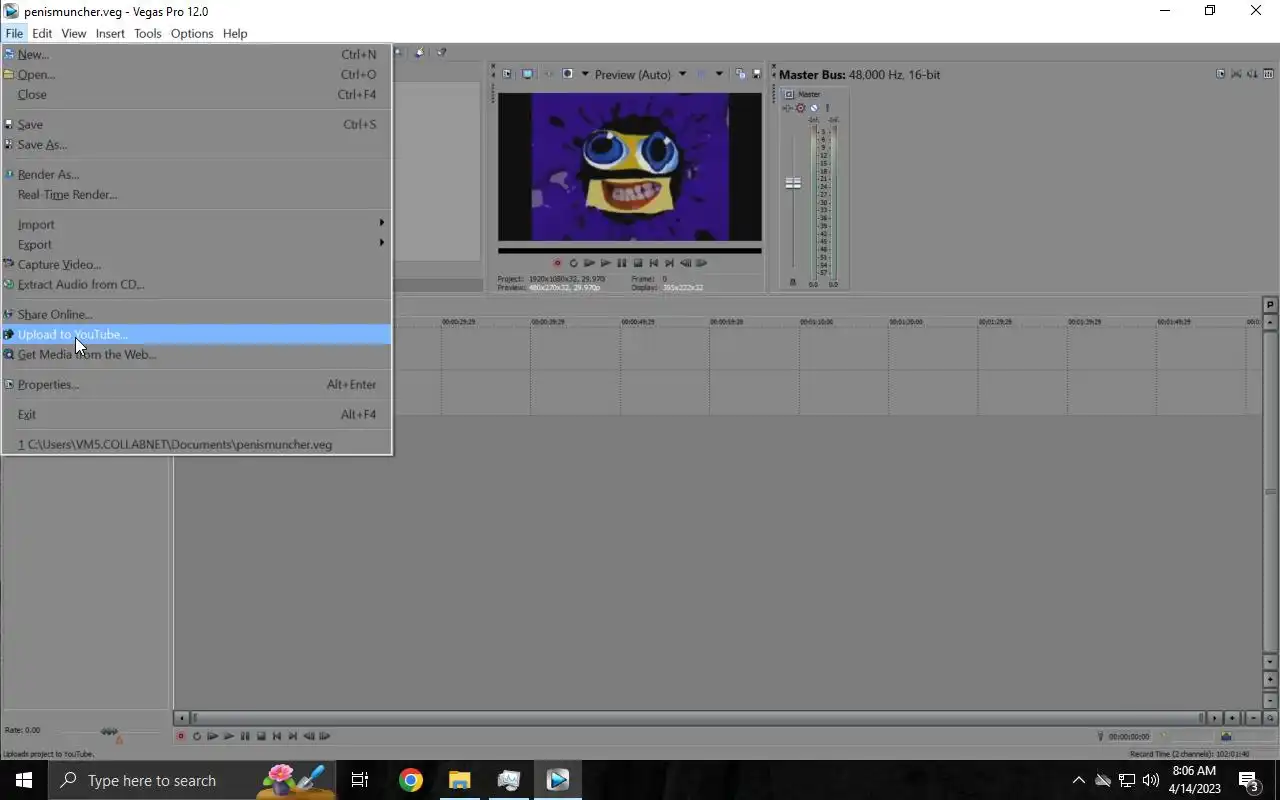Click timeline transport play button
This screenshot has width=1280, height=800.
click(x=229, y=736)
